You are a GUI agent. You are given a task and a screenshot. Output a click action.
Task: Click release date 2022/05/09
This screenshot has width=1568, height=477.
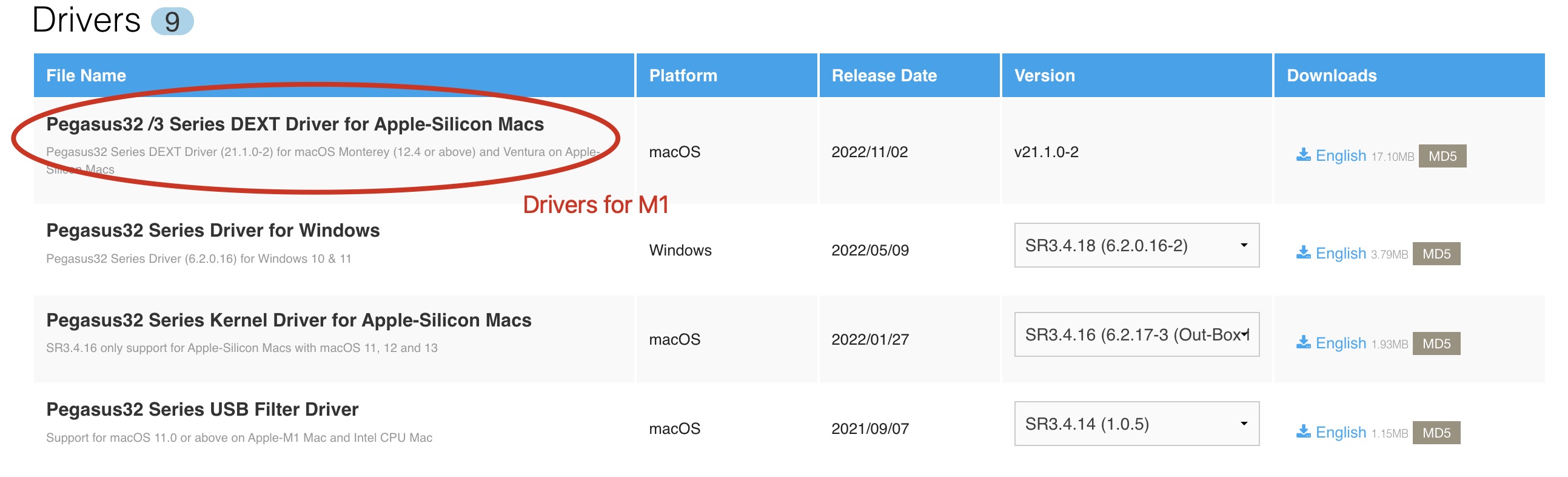point(870,250)
